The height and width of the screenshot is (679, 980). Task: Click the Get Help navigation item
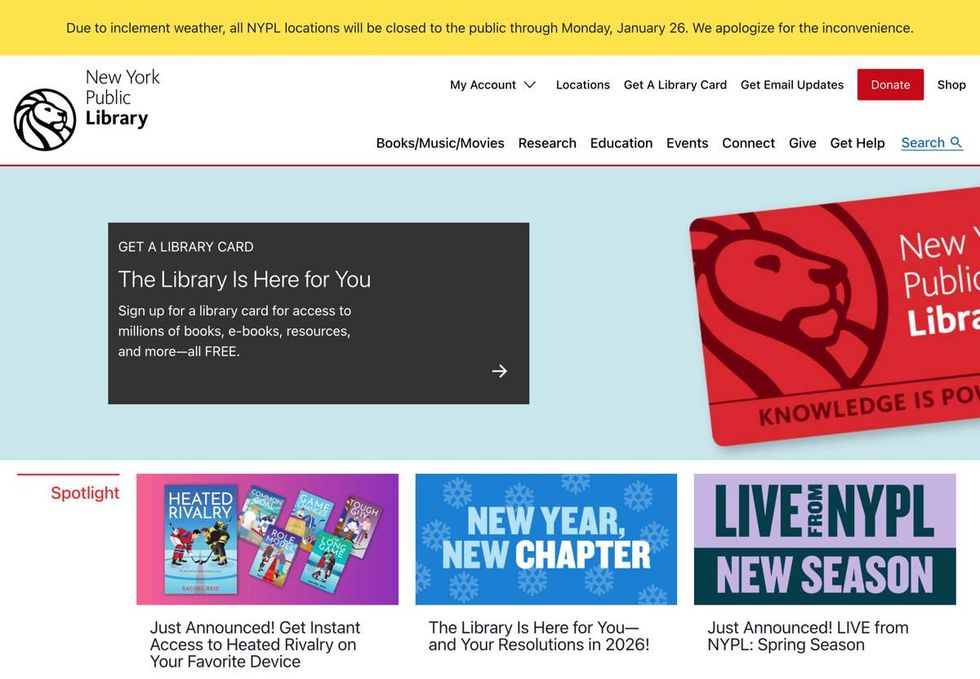coord(857,143)
